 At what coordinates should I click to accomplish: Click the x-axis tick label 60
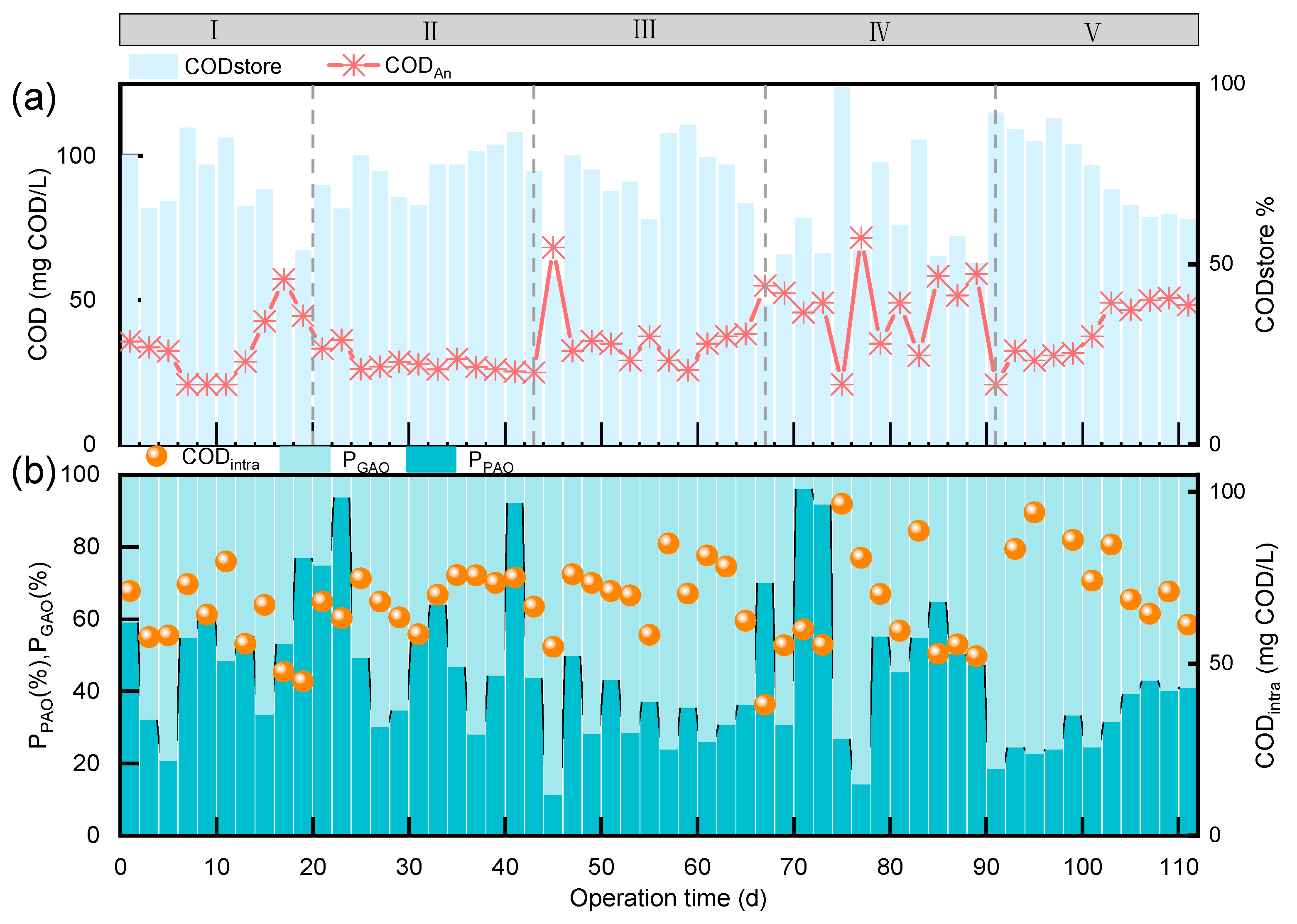tap(697, 867)
